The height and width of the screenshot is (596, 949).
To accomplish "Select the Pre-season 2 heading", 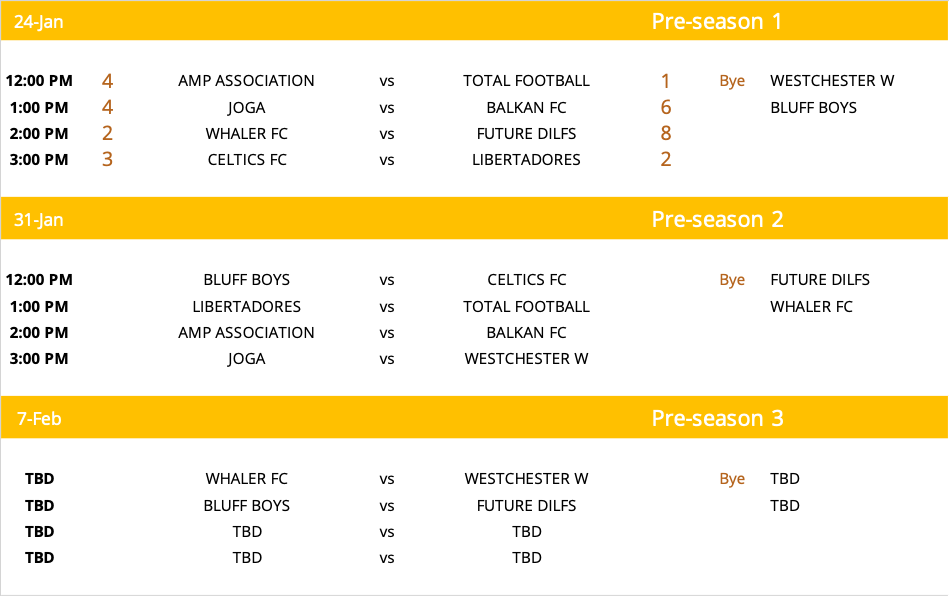I will 717,219.
